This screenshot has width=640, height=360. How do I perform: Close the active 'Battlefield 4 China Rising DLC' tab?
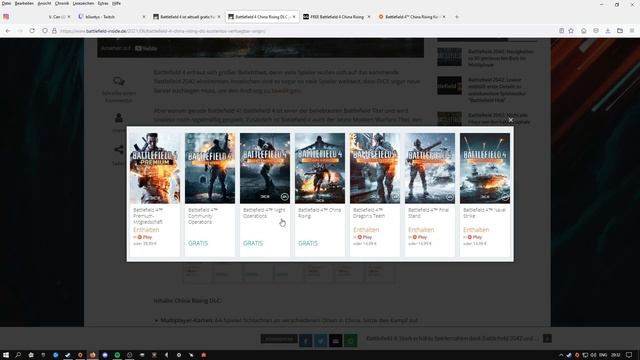coord(294,17)
